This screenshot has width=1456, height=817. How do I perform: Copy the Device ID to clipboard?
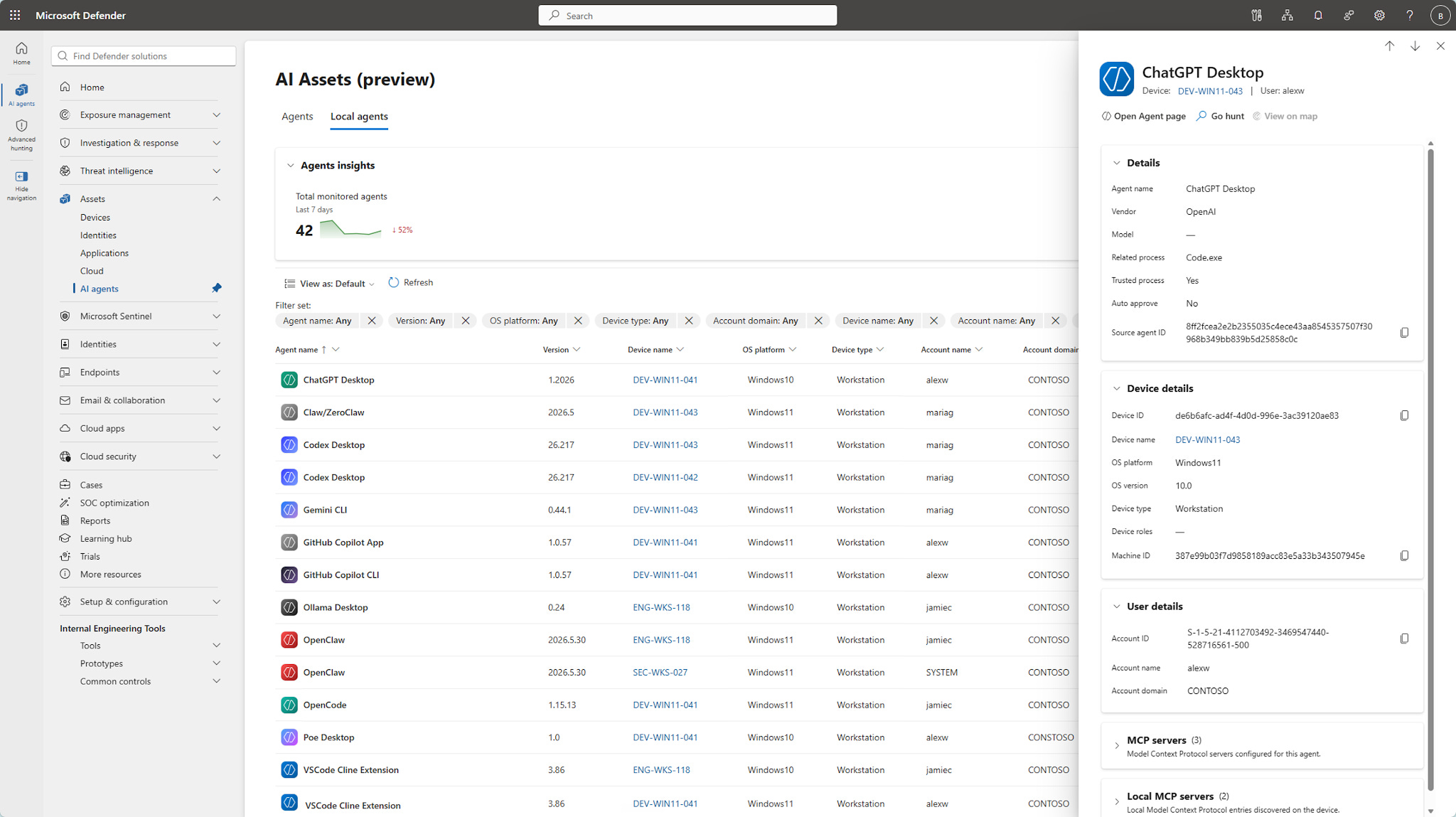coord(1404,415)
